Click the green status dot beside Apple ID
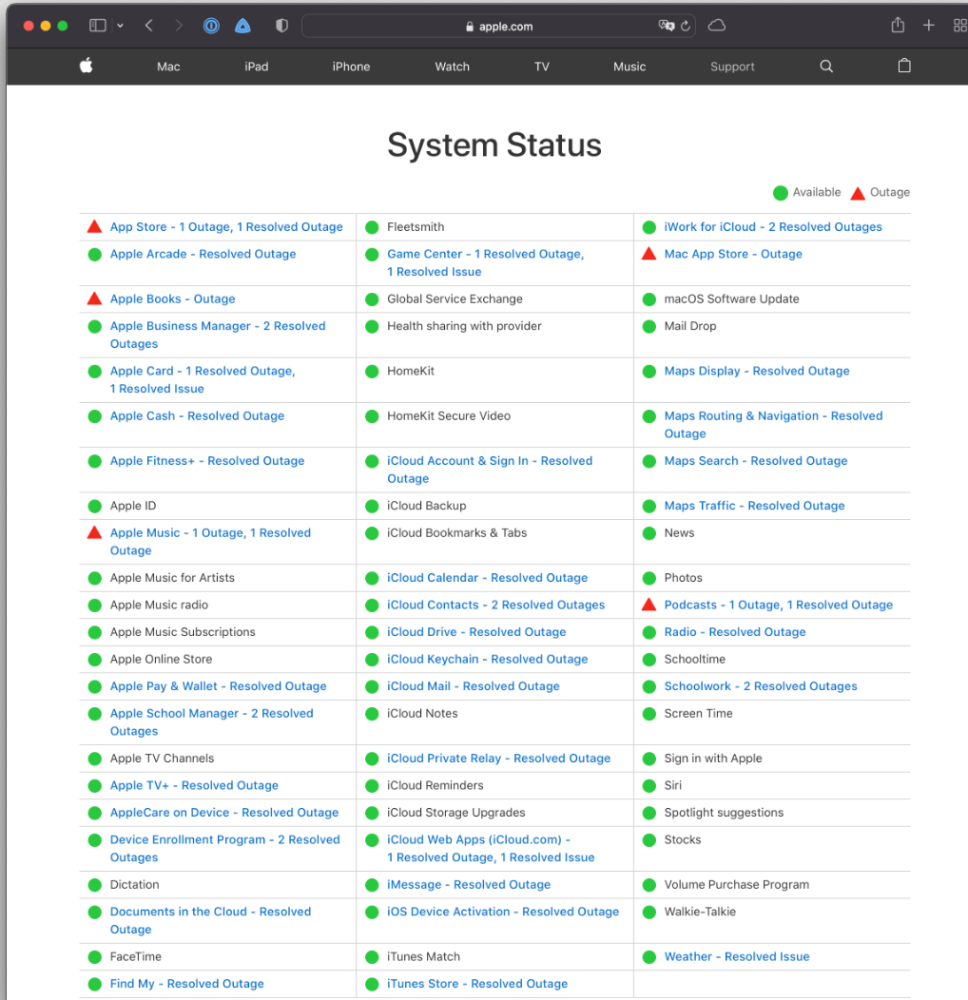Screen dimensions: 968x1000 point(95,506)
